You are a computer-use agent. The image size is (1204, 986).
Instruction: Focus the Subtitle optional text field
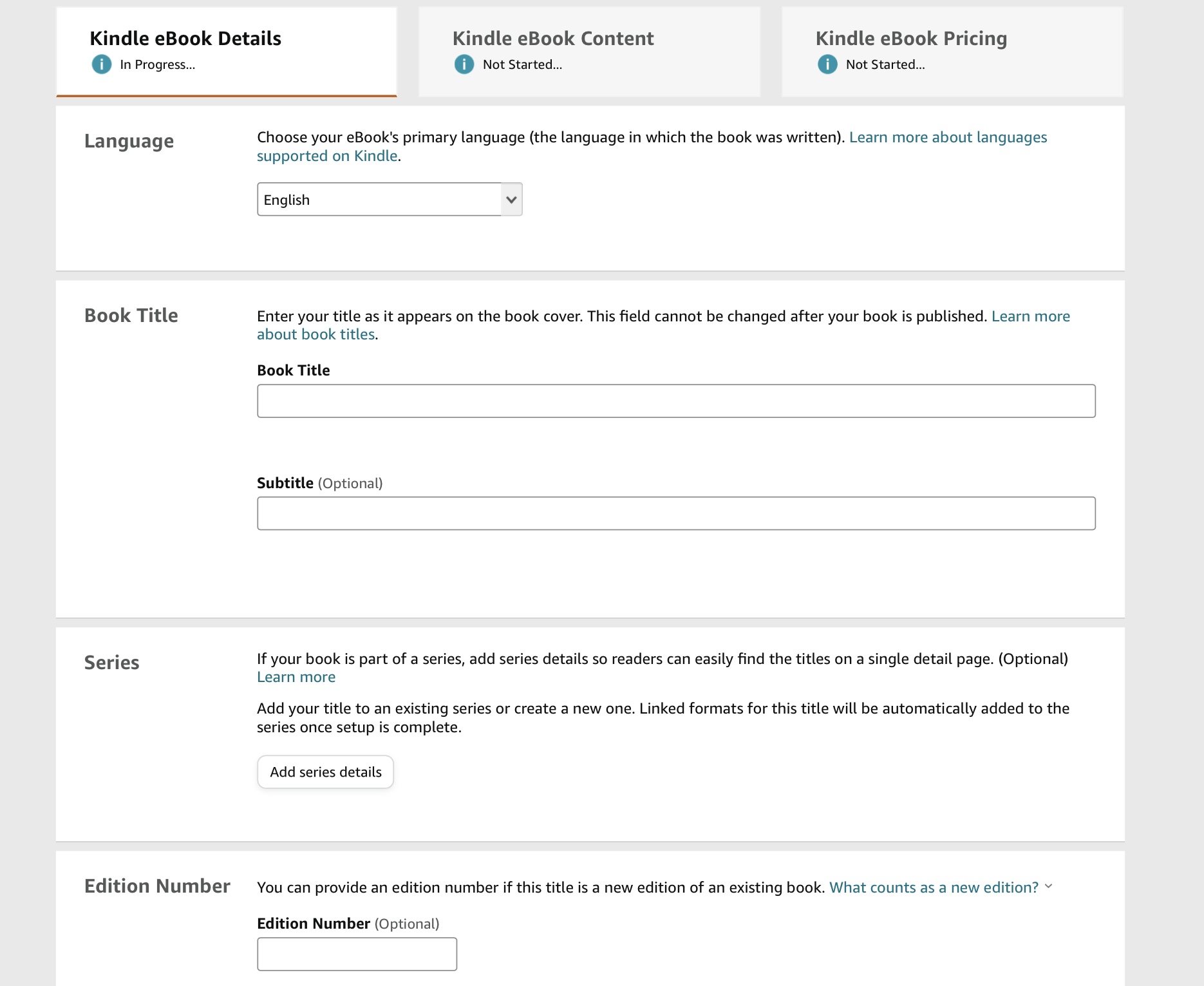[x=675, y=513]
